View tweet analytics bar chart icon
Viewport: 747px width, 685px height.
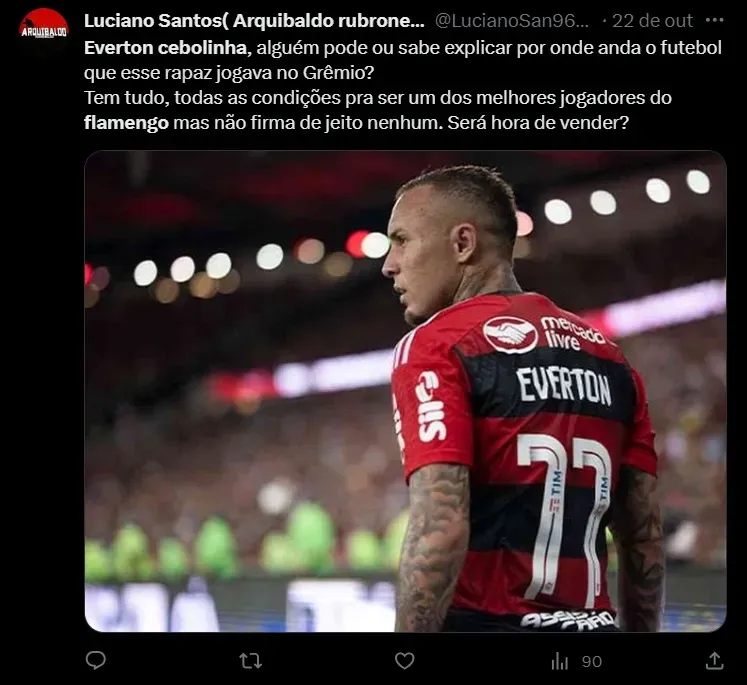(559, 661)
